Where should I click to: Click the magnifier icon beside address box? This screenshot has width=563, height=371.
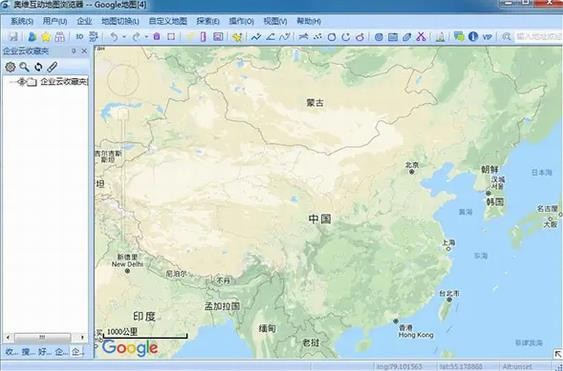pos(506,37)
